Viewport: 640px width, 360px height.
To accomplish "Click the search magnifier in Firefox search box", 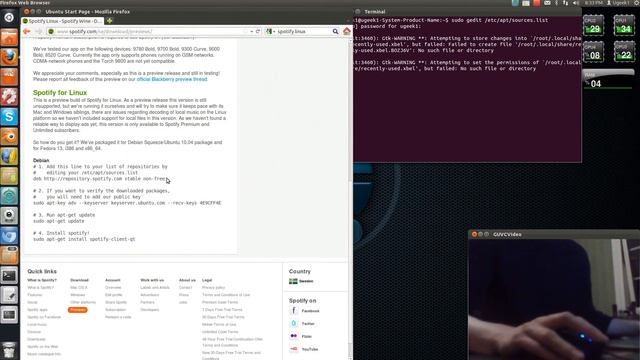I will [335, 31].
